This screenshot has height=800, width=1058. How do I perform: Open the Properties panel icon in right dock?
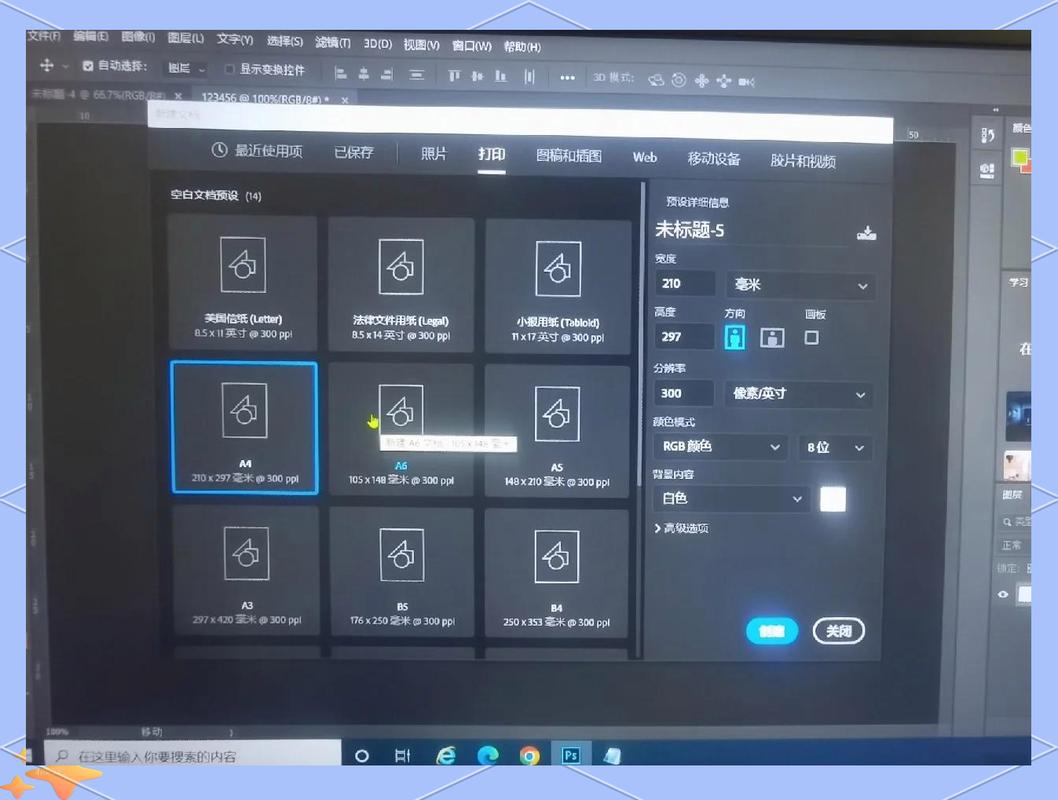pyautogui.click(x=987, y=169)
